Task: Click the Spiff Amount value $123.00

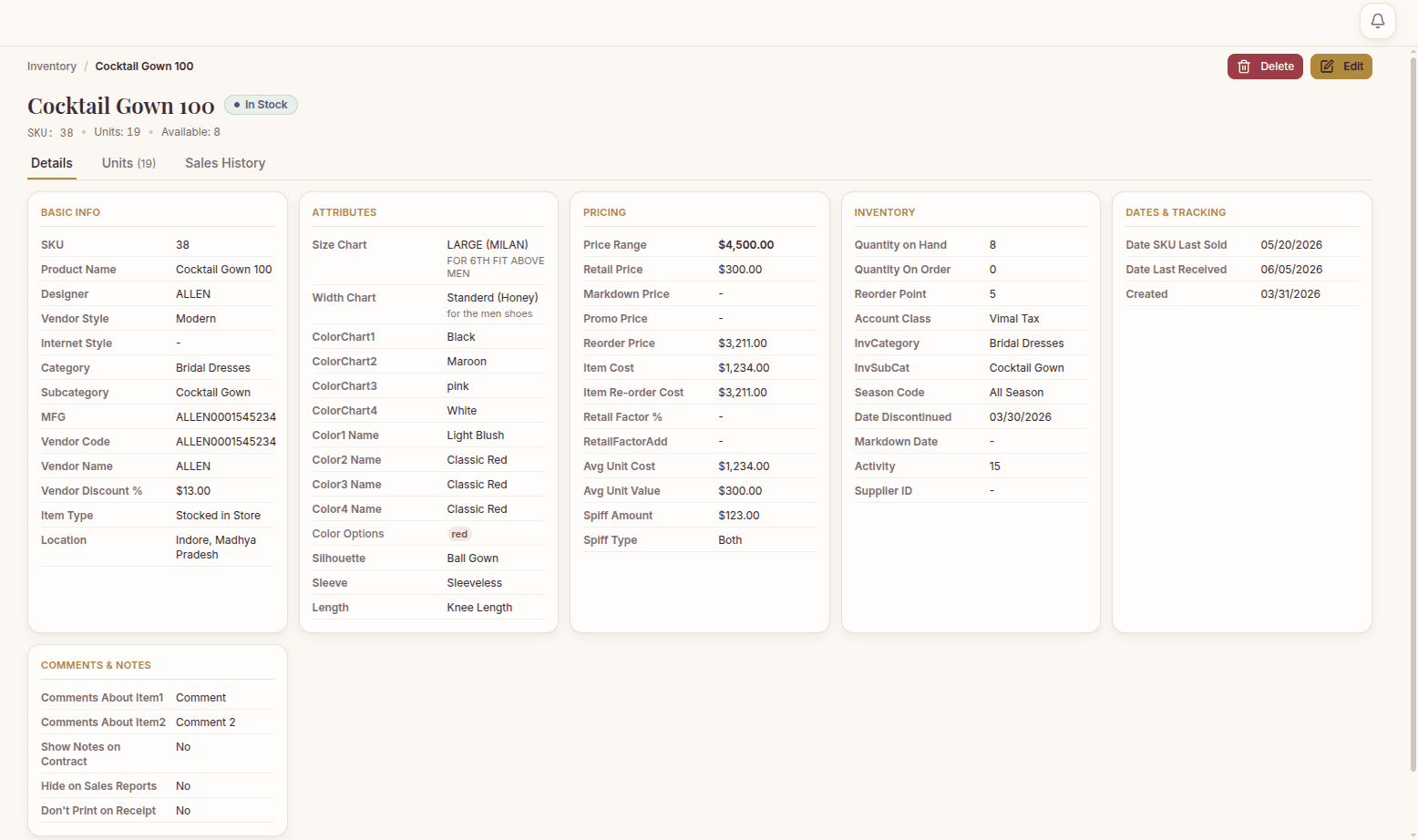Action: tap(739, 516)
